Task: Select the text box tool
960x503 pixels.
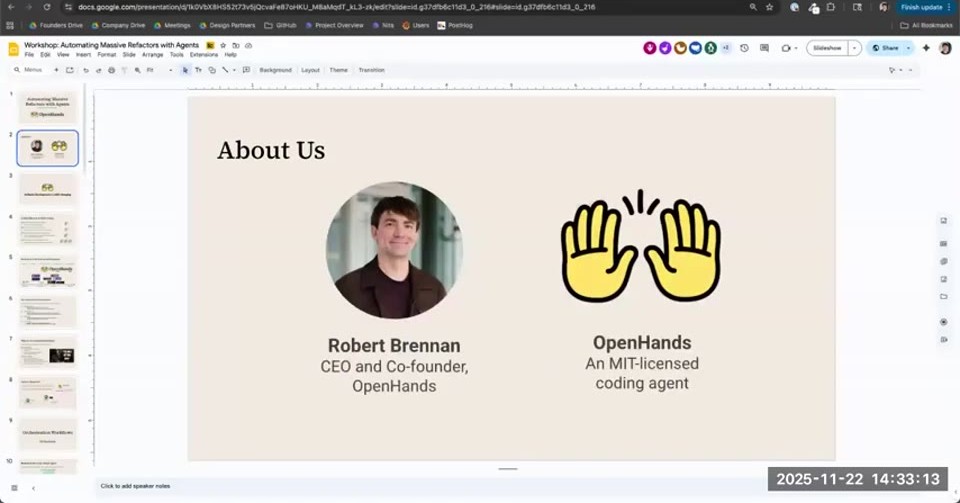Action: tap(198, 70)
